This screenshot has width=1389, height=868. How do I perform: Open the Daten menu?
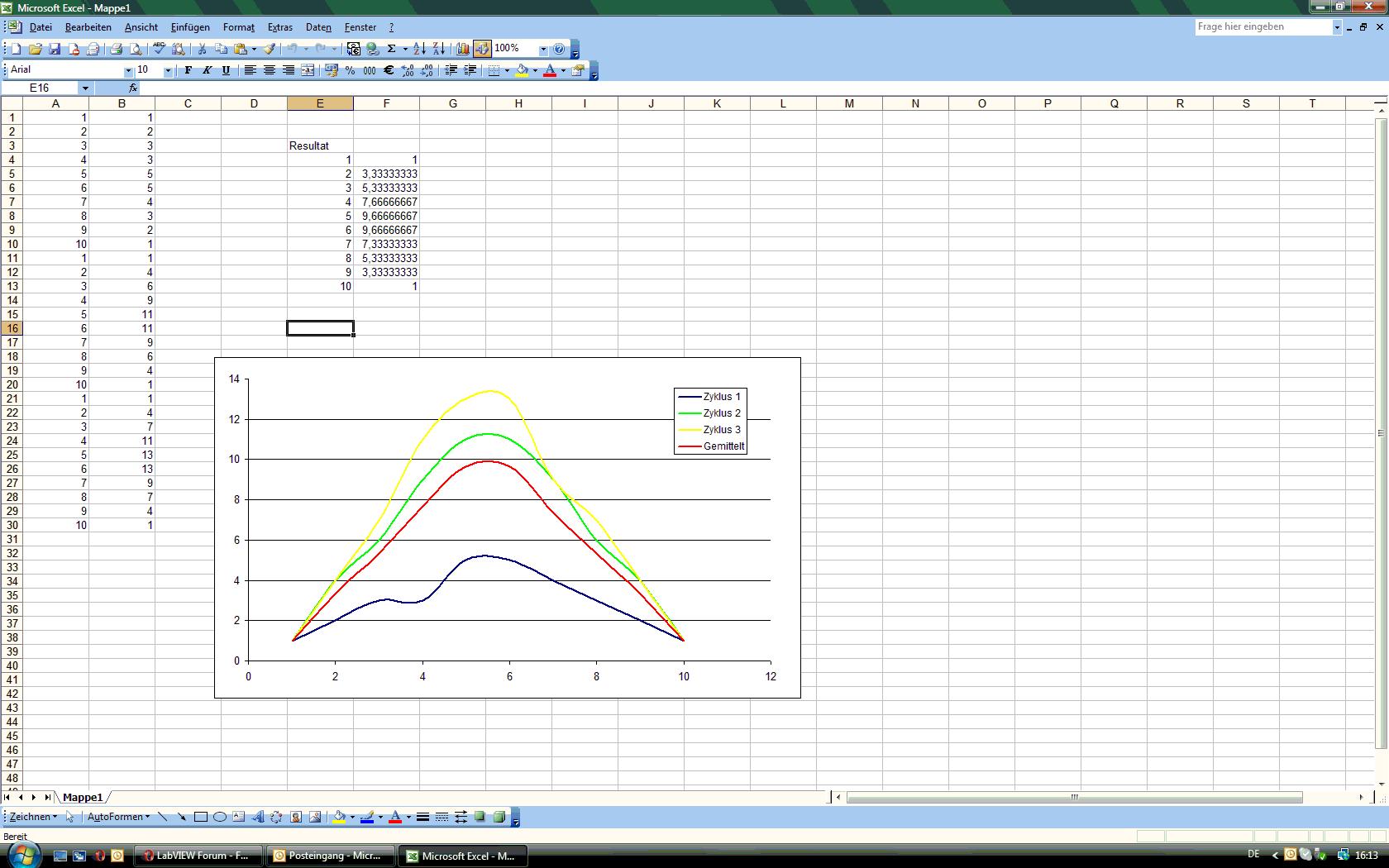[318, 27]
